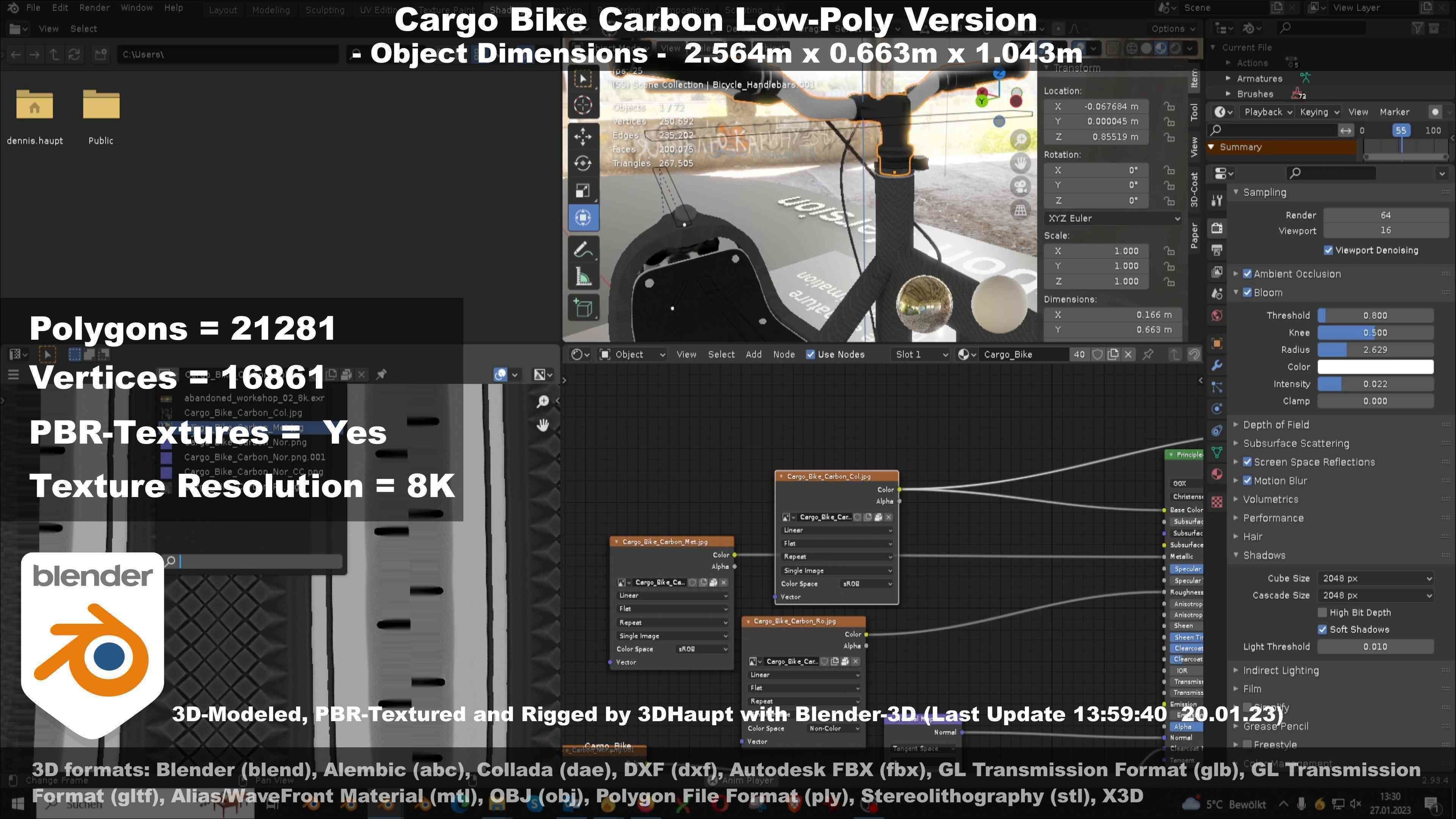1456x819 pixels.
Task: Open the Tool properties tab icon
Action: tap(1217, 200)
